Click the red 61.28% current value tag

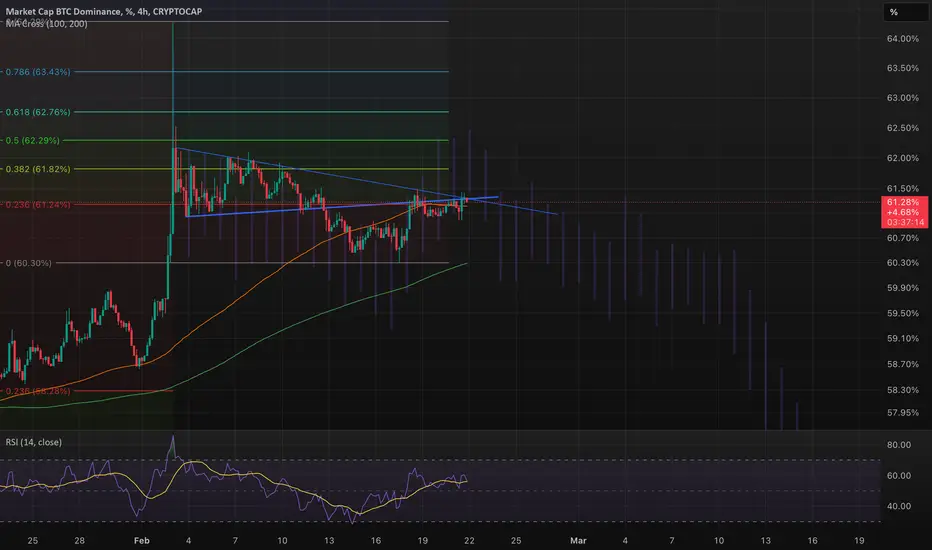[x=904, y=212]
